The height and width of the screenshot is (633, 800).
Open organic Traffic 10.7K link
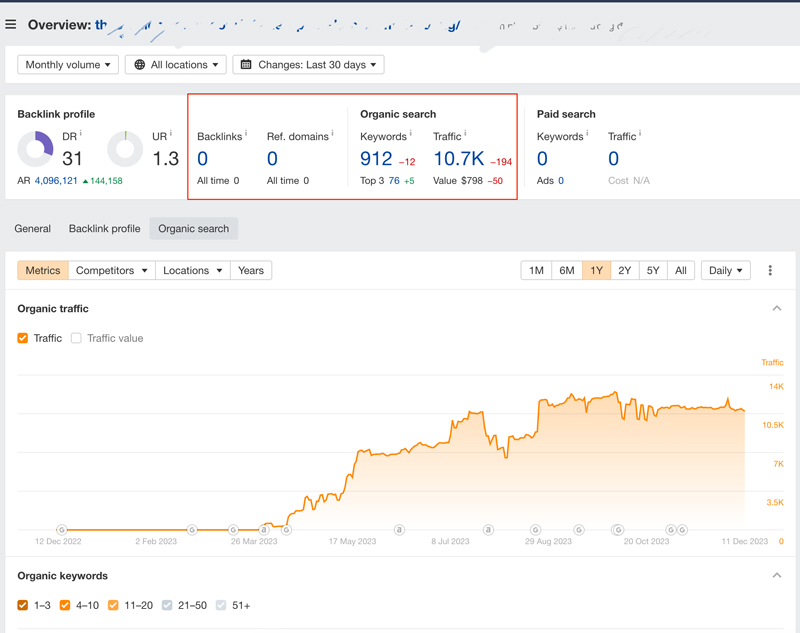459,159
